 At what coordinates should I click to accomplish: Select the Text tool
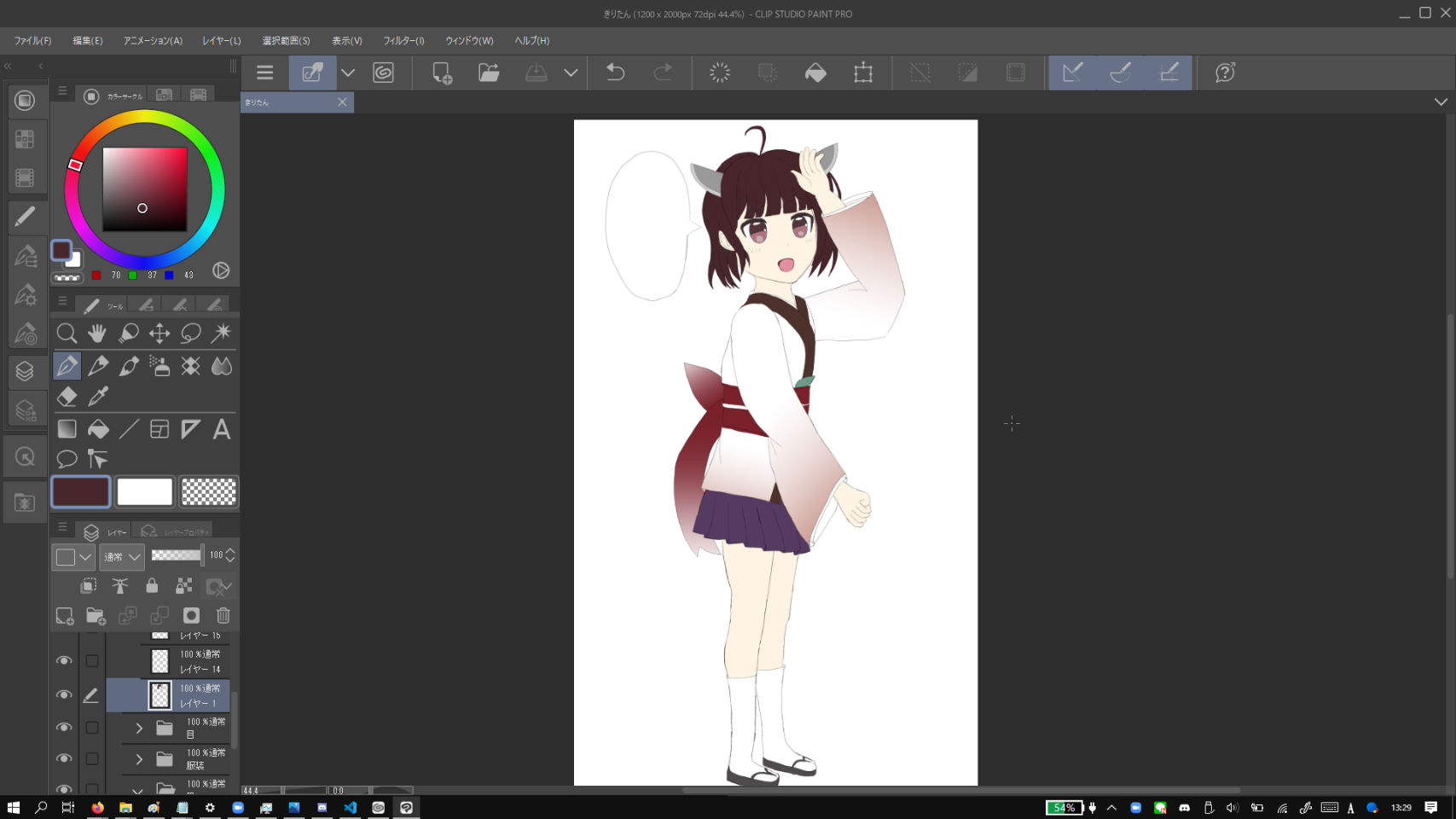(222, 429)
